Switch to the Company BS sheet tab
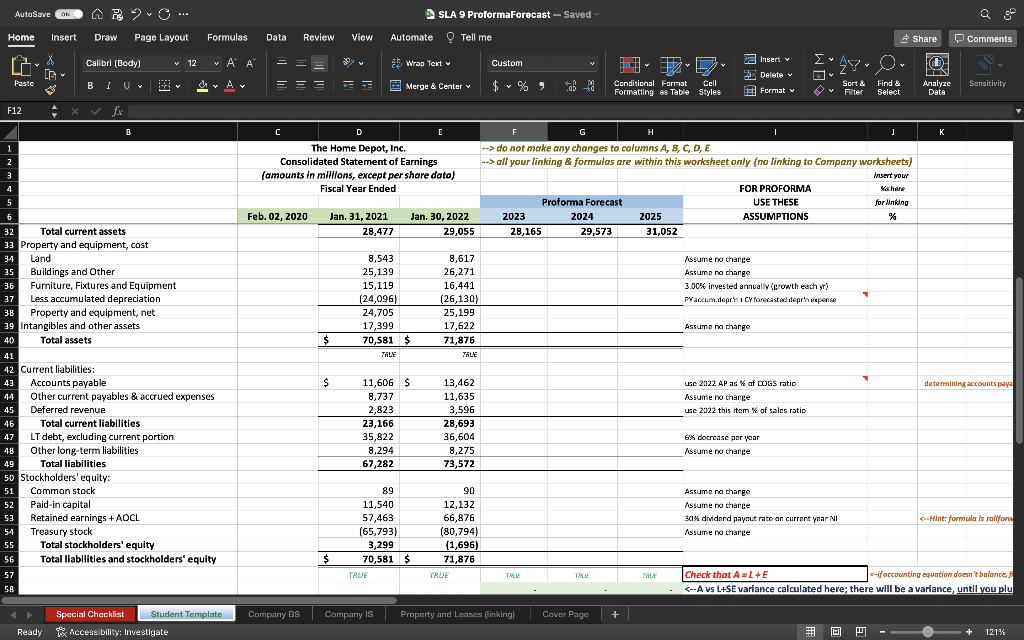Screen dimensions: 1024x640 (274, 614)
